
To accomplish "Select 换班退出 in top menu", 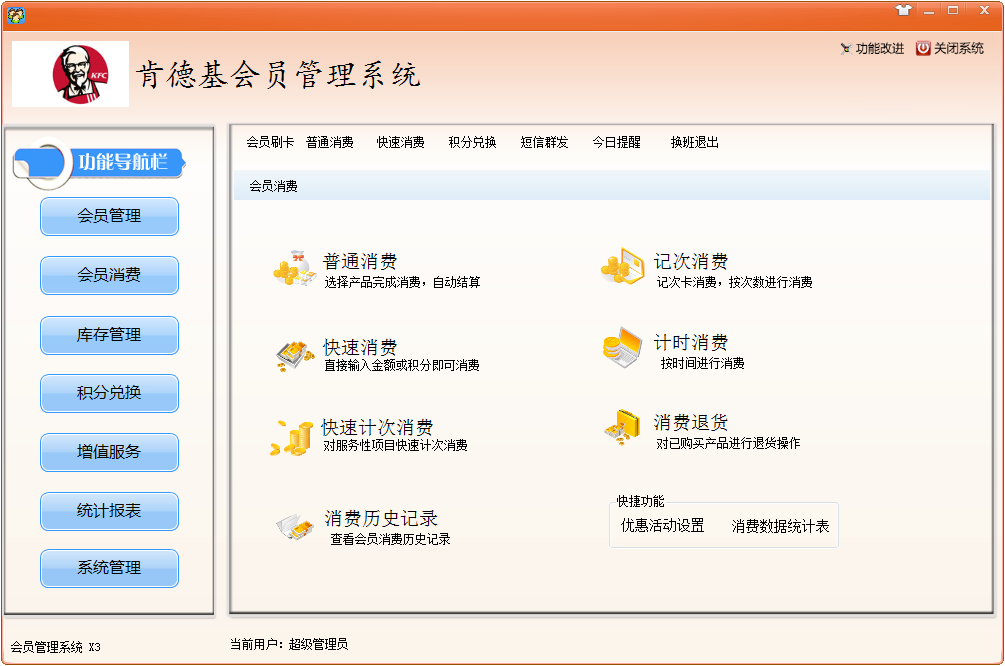I will click(695, 142).
